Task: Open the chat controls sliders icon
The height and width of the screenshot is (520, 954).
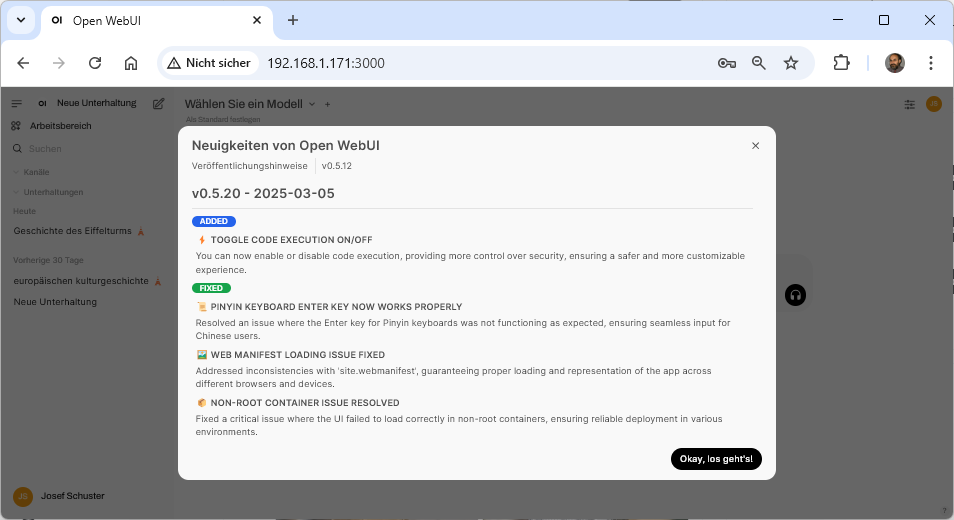Action: click(x=909, y=104)
